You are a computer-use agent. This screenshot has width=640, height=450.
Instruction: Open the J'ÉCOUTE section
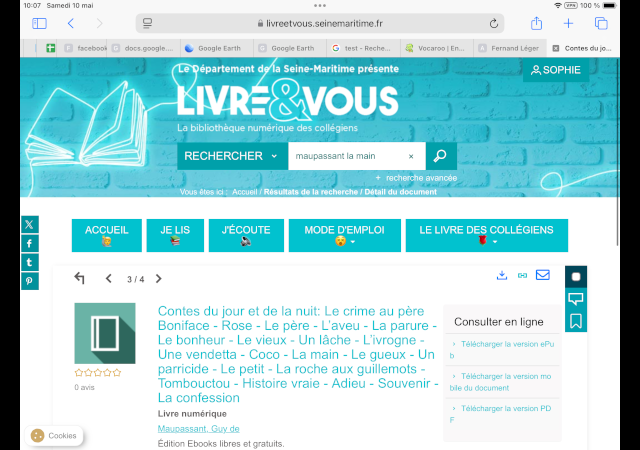pos(246,235)
